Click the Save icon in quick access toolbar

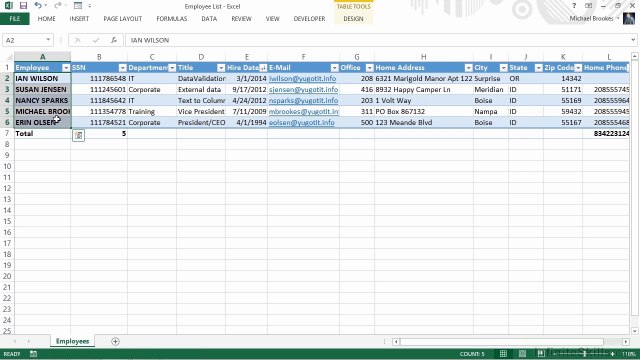click(23, 6)
